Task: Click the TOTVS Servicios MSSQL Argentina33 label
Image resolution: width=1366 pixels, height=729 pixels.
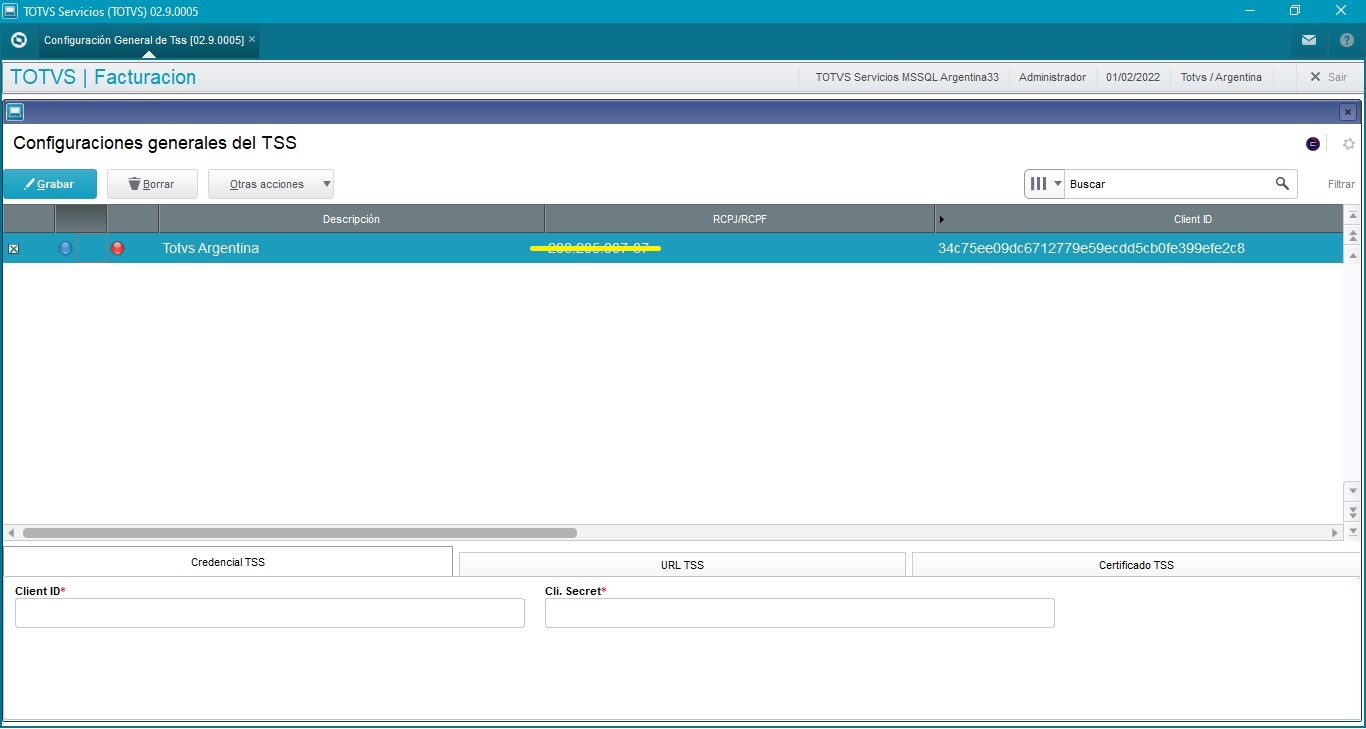Action: click(x=907, y=77)
